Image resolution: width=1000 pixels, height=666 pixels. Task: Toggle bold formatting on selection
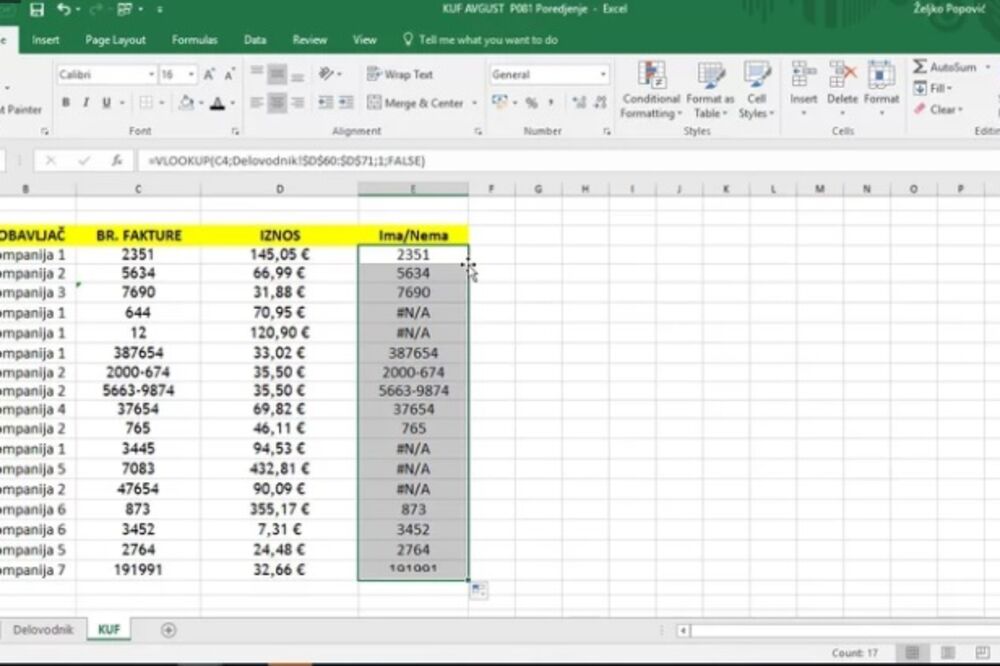point(64,103)
